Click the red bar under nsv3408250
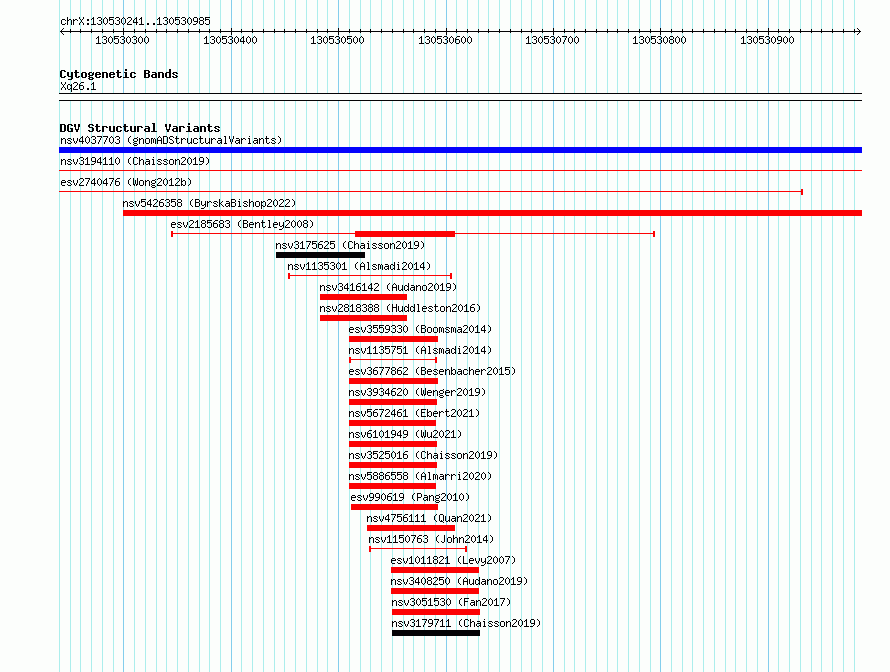 (x=435, y=591)
